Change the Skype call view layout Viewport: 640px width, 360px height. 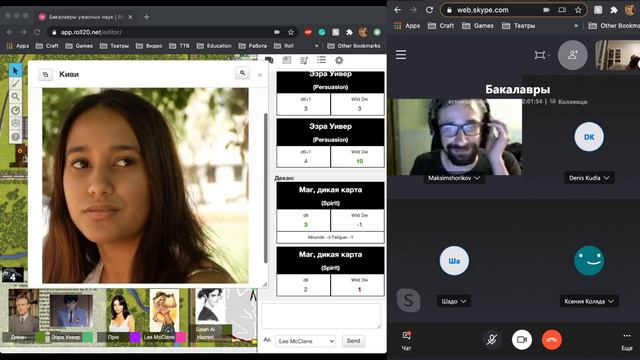(x=542, y=55)
